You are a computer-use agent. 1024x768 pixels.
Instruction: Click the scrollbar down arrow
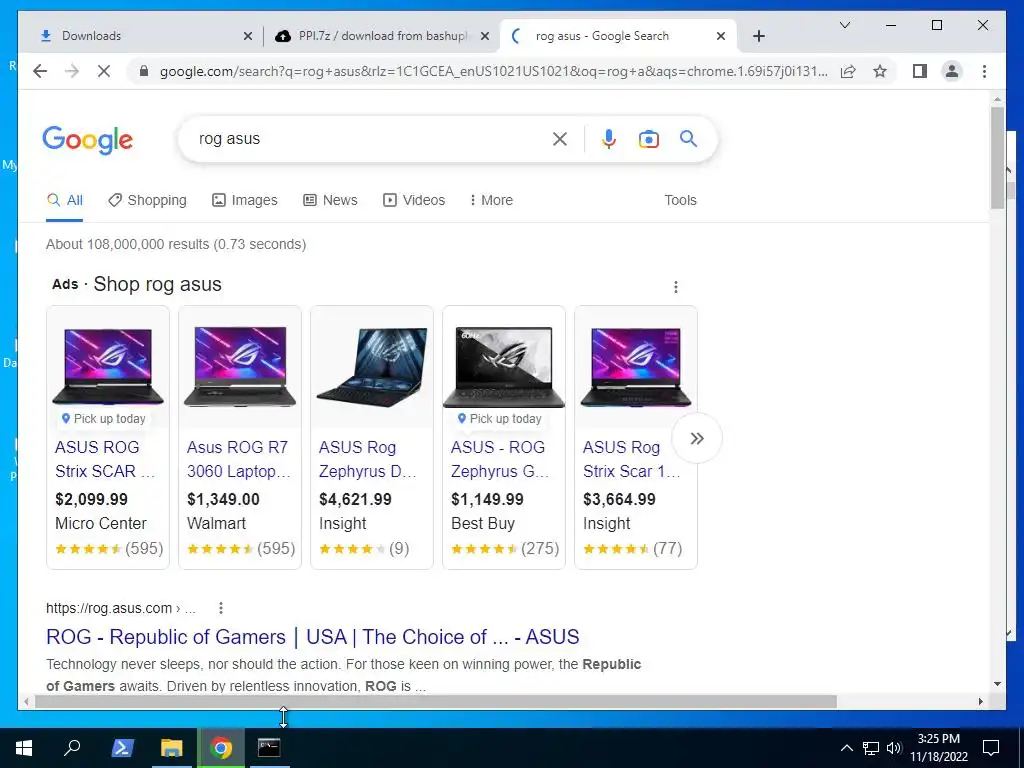point(997,684)
